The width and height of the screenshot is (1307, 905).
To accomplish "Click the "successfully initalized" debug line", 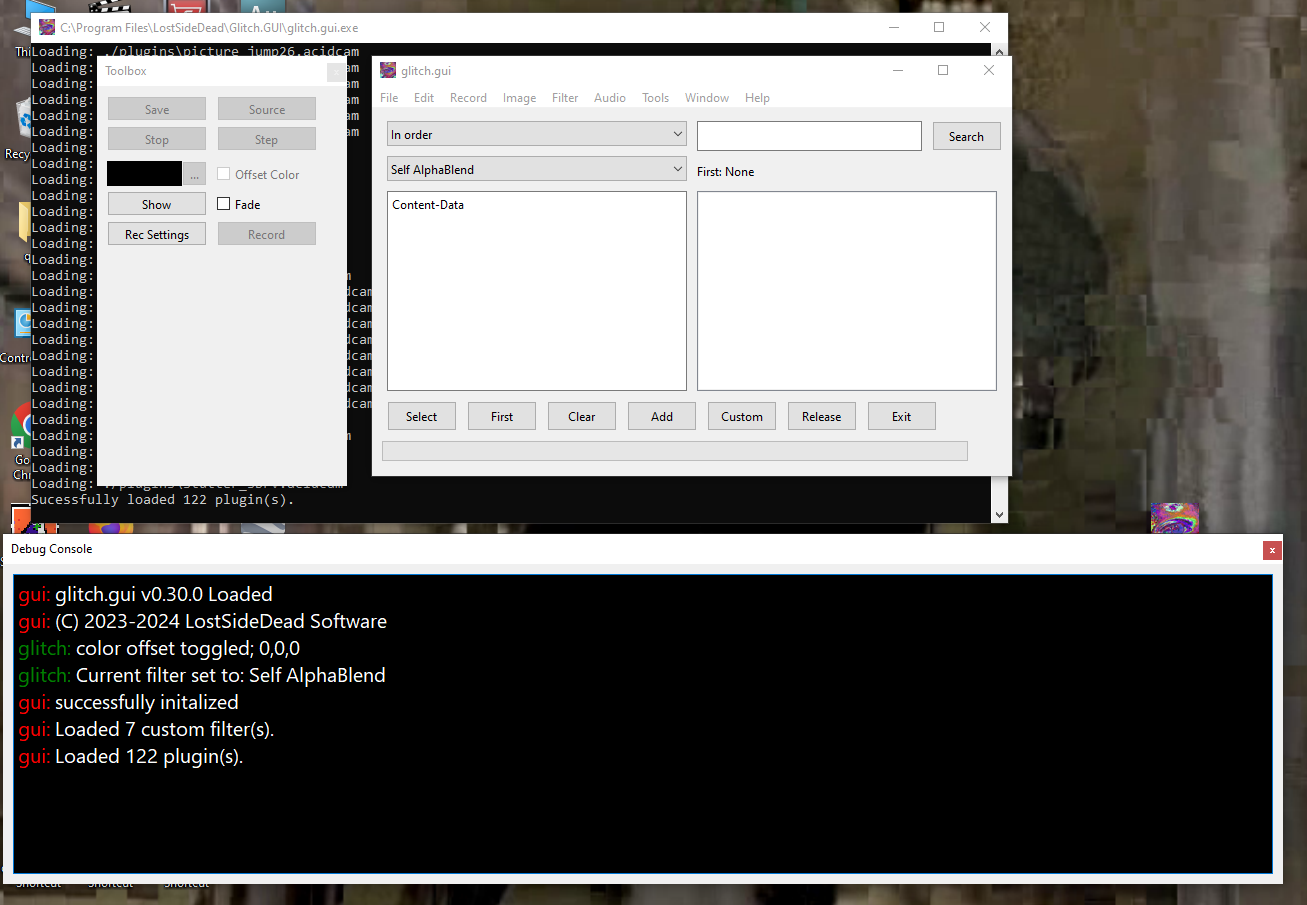I will click(147, 703).
